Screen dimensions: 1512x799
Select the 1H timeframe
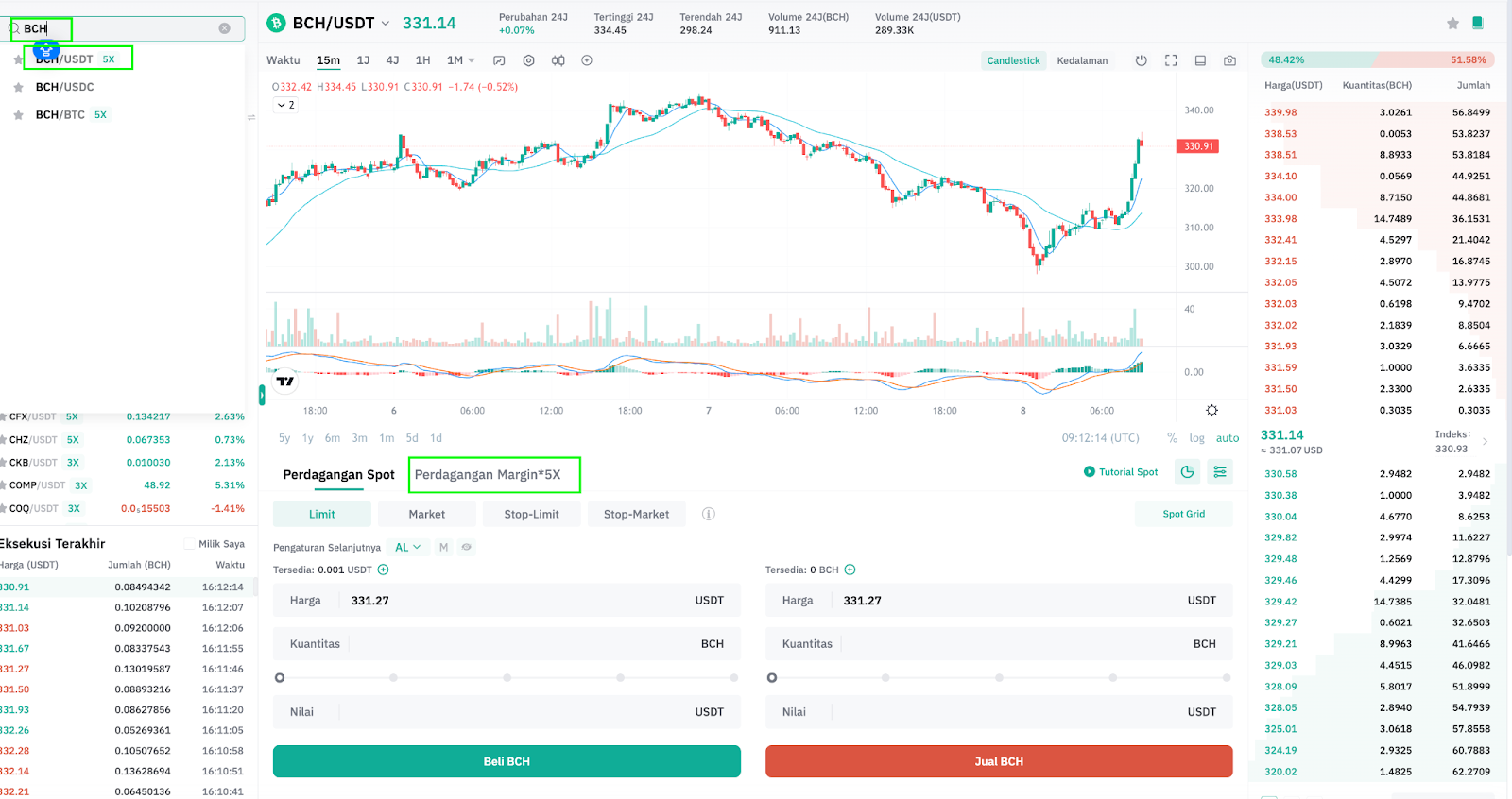422,60
